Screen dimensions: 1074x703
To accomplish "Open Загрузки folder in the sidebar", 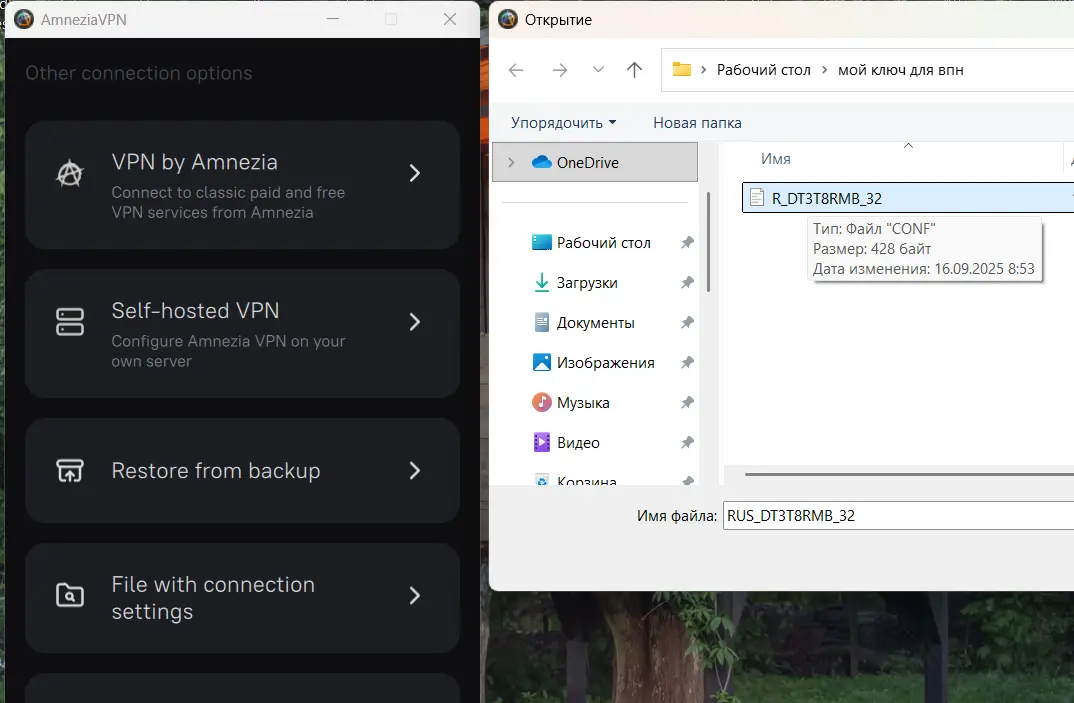I will point(587,283).
